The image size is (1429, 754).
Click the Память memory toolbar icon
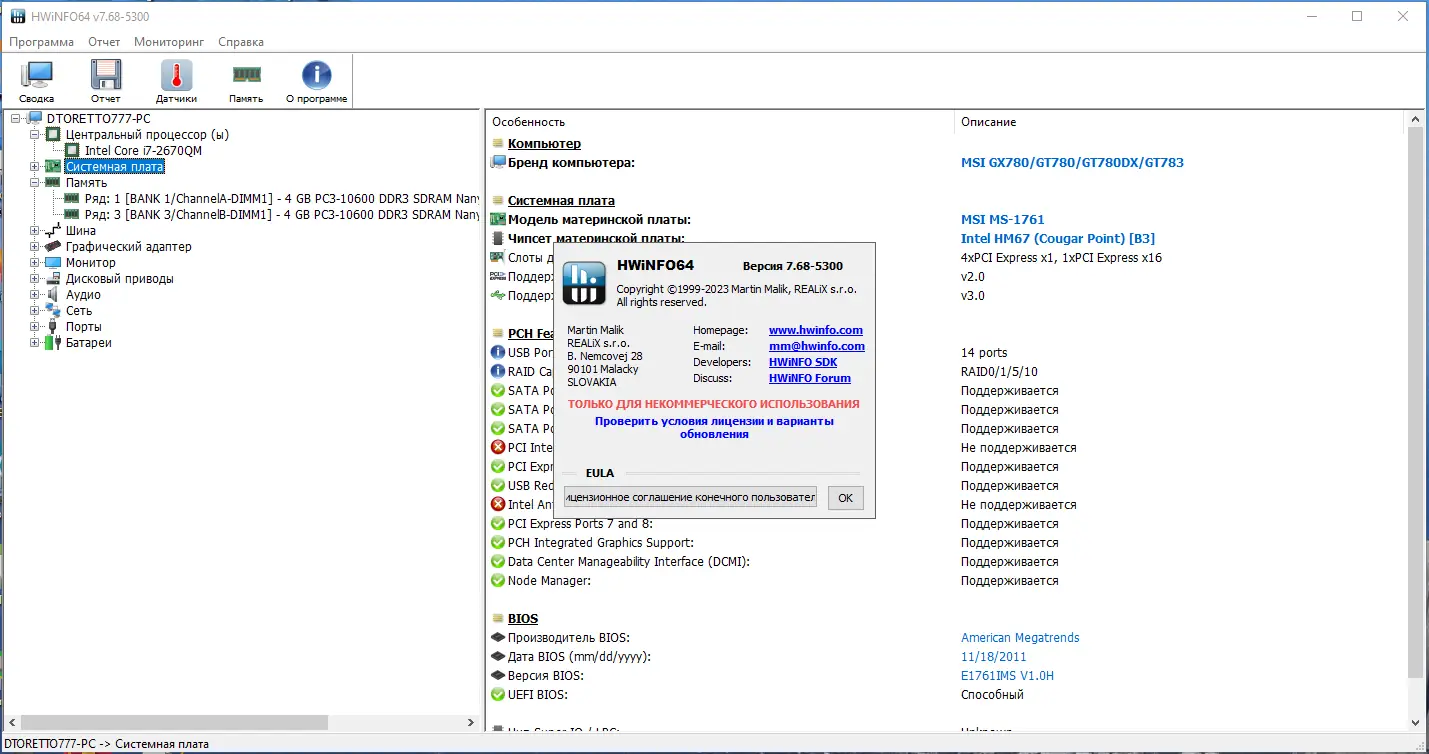point(246,82)
